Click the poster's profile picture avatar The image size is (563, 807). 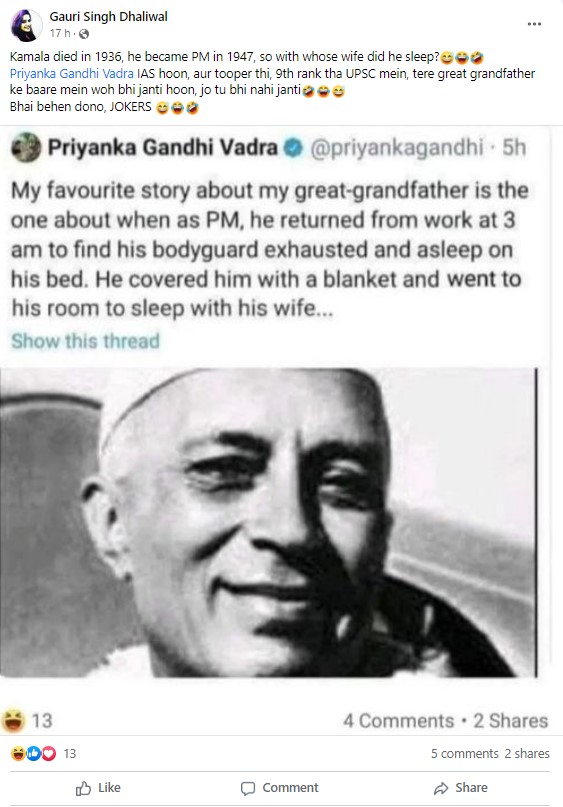point(26,25)
